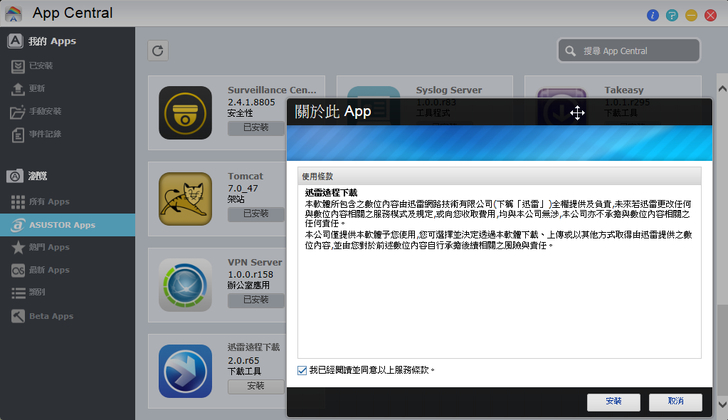Click the move icon on dialog title bar

[x=577, y=112]
